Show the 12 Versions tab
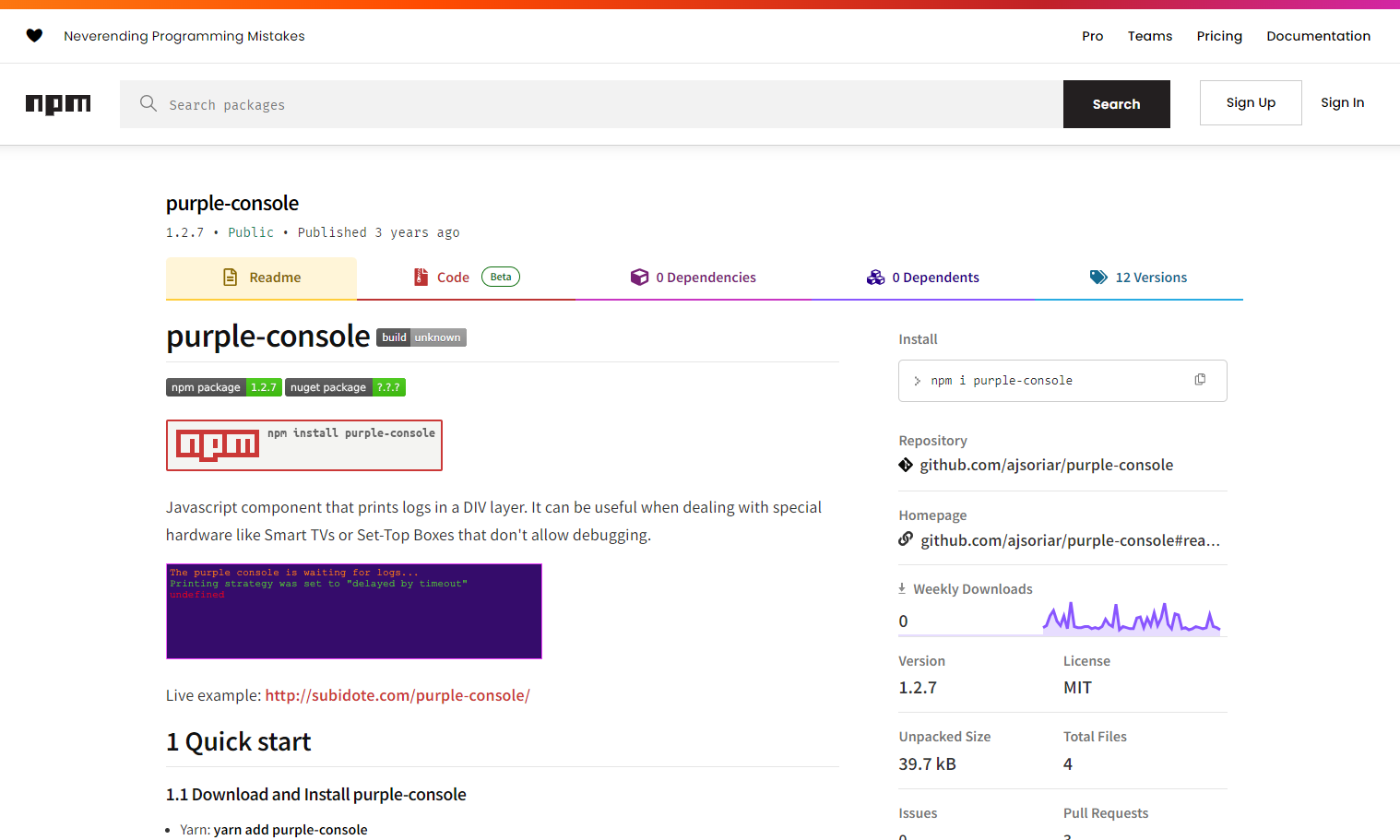 tap(1138, 278)
